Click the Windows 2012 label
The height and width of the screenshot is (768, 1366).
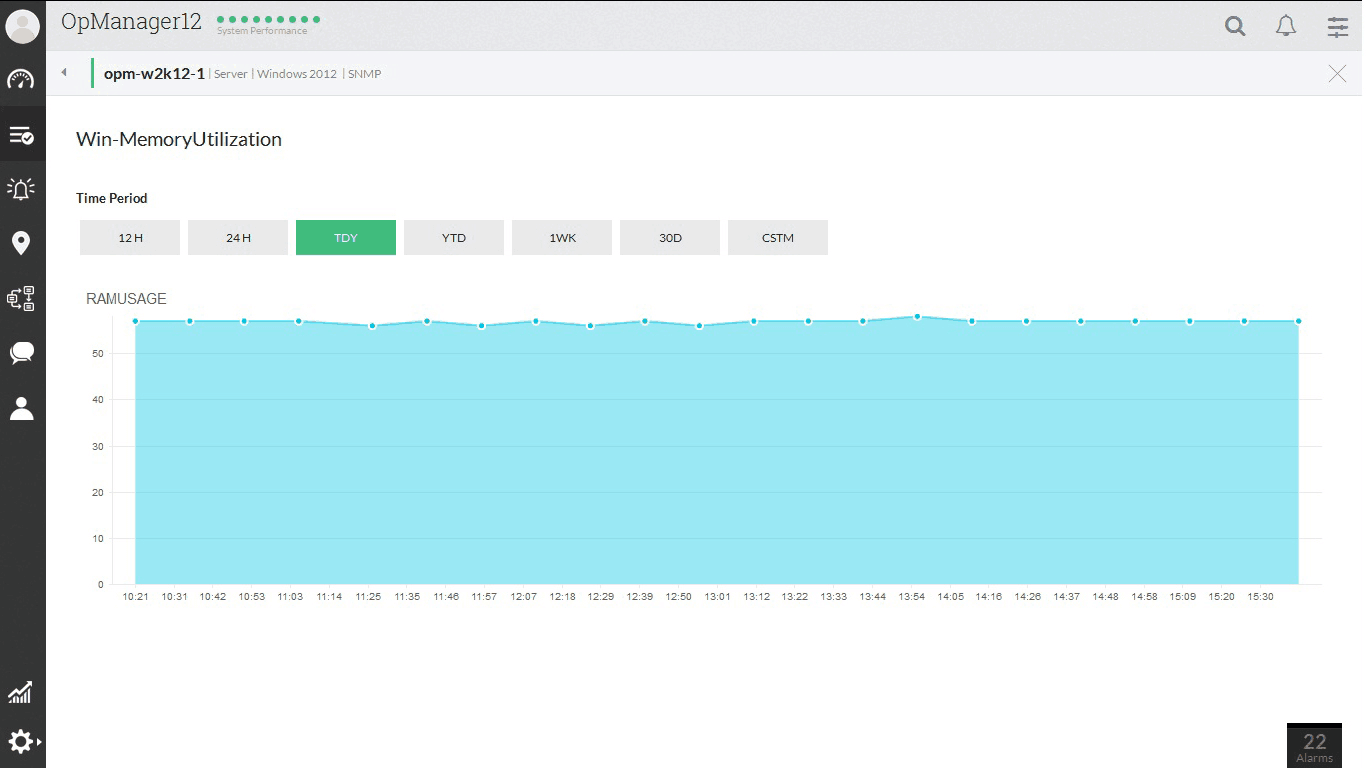coord(297,74)
